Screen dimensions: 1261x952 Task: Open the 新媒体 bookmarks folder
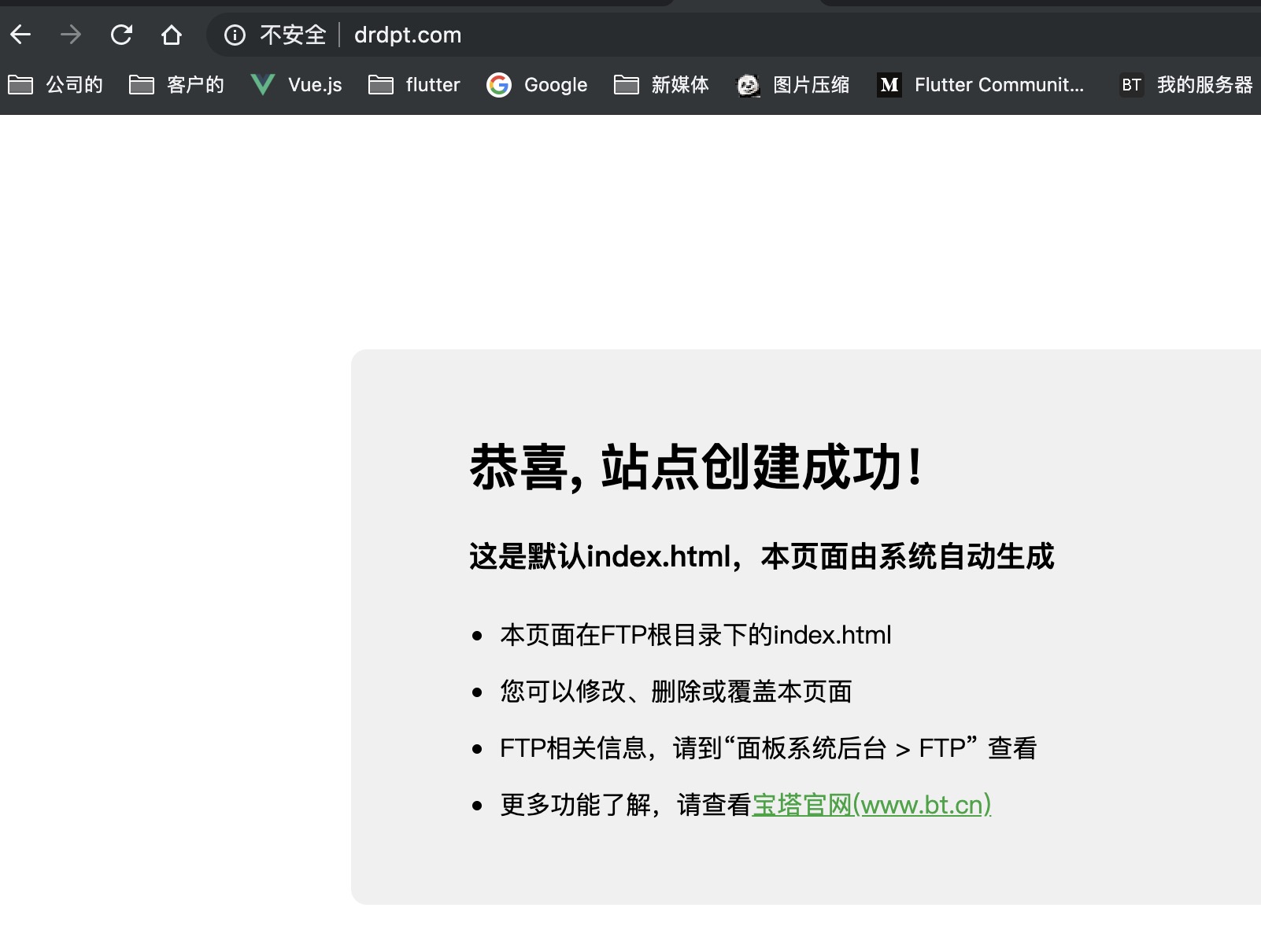pyautogui.click(x=661, y=84)
